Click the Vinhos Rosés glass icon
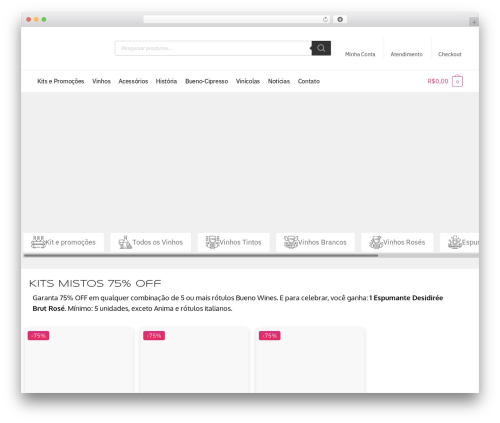This screenshot has height=423, width=500. (376, 242)
